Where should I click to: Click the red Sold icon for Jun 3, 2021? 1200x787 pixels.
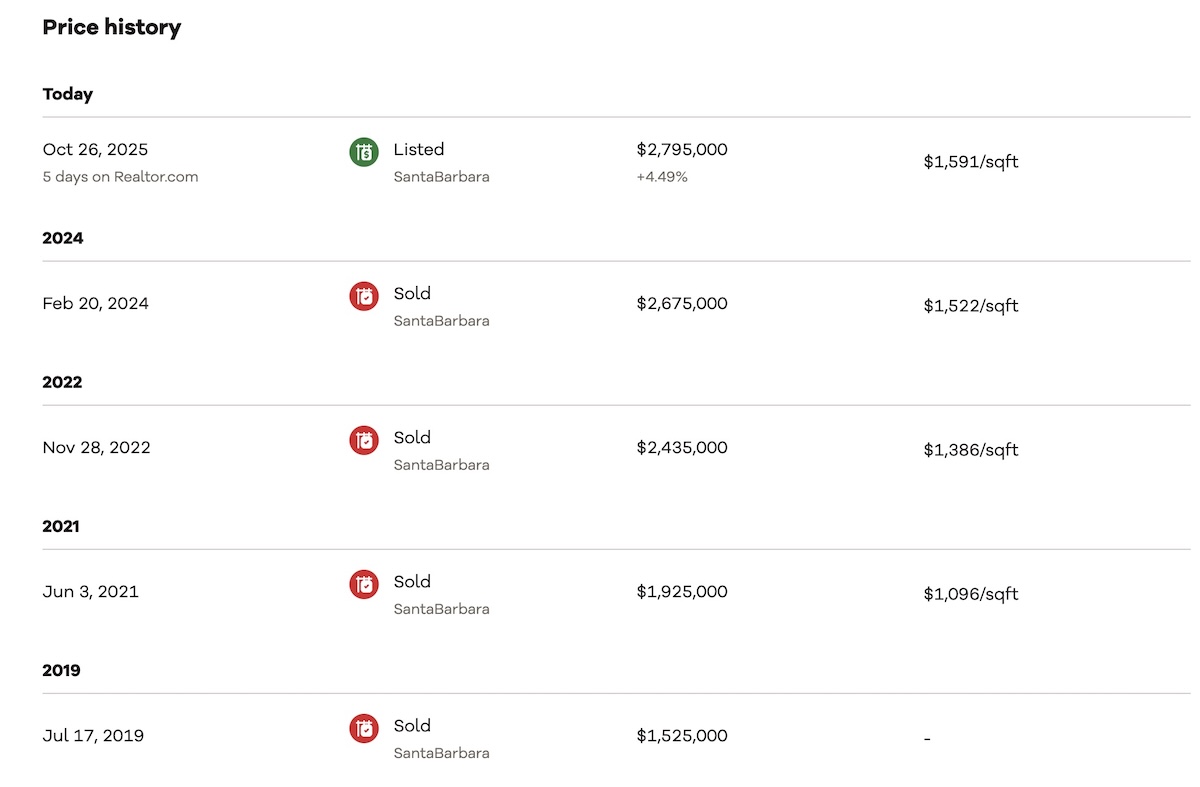click(364, 584)
